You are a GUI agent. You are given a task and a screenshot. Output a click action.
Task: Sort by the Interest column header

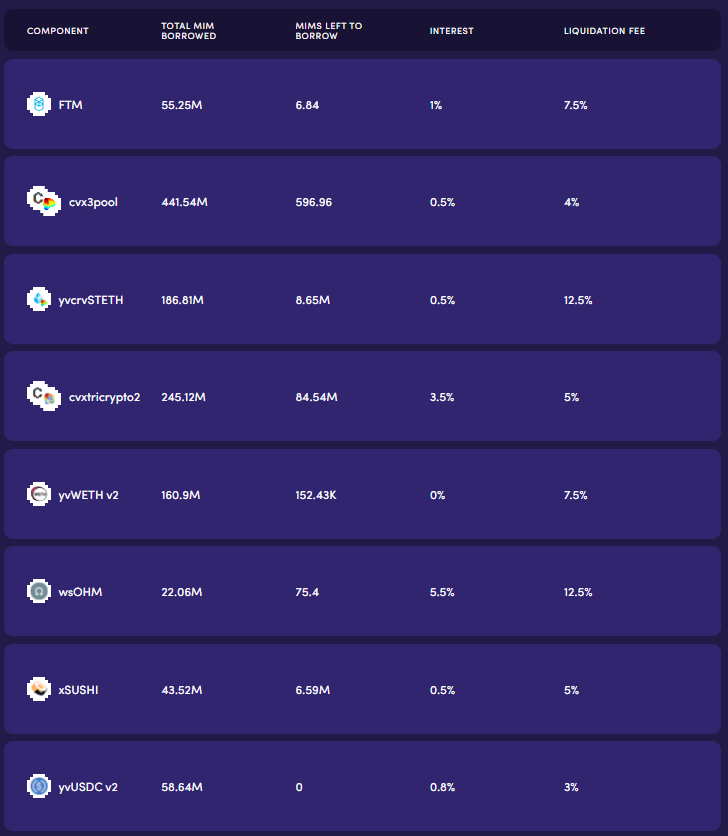tap(451, 31)
